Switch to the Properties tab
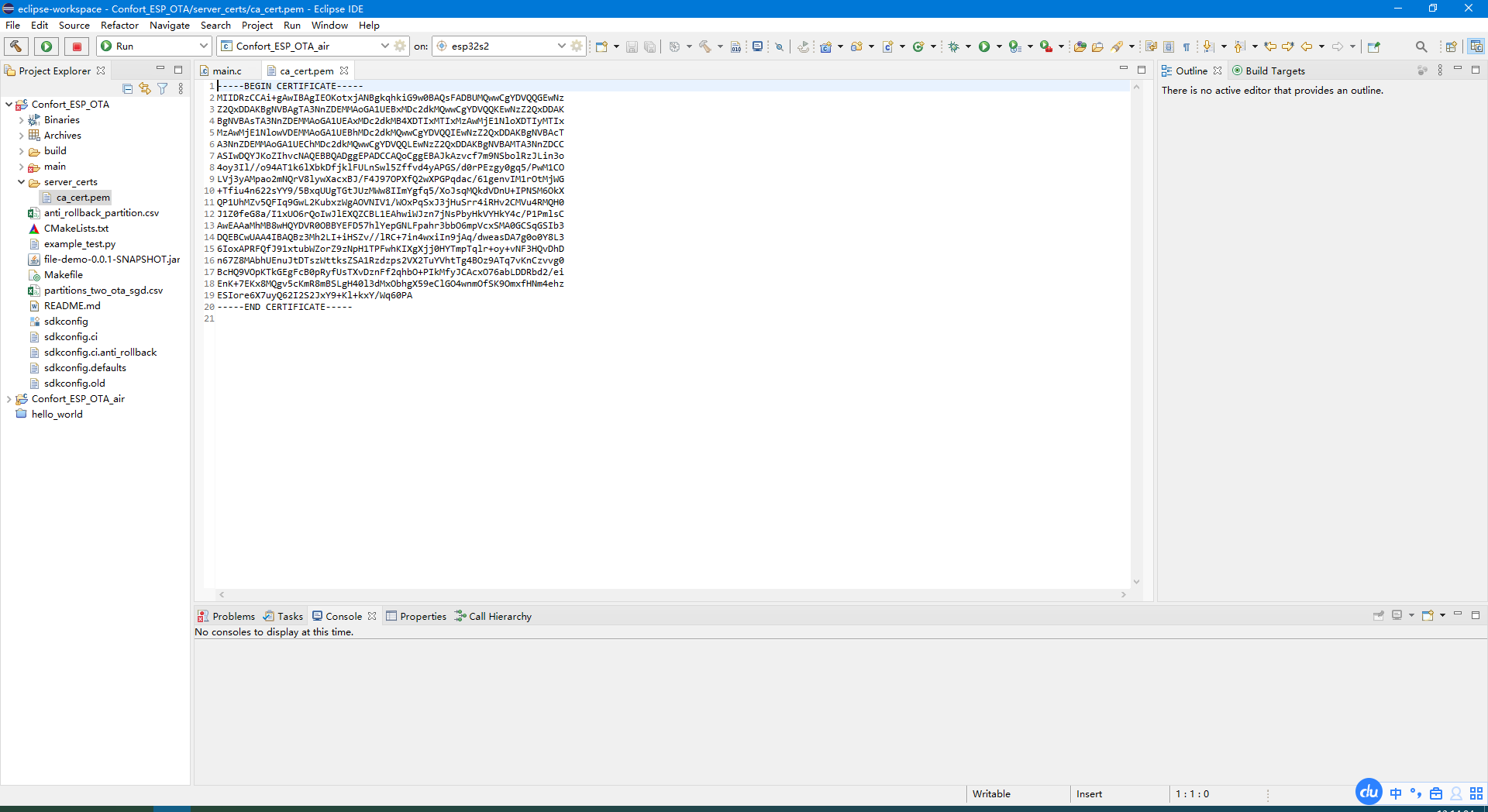This screenshot has width=1488, height=812. 416,616
